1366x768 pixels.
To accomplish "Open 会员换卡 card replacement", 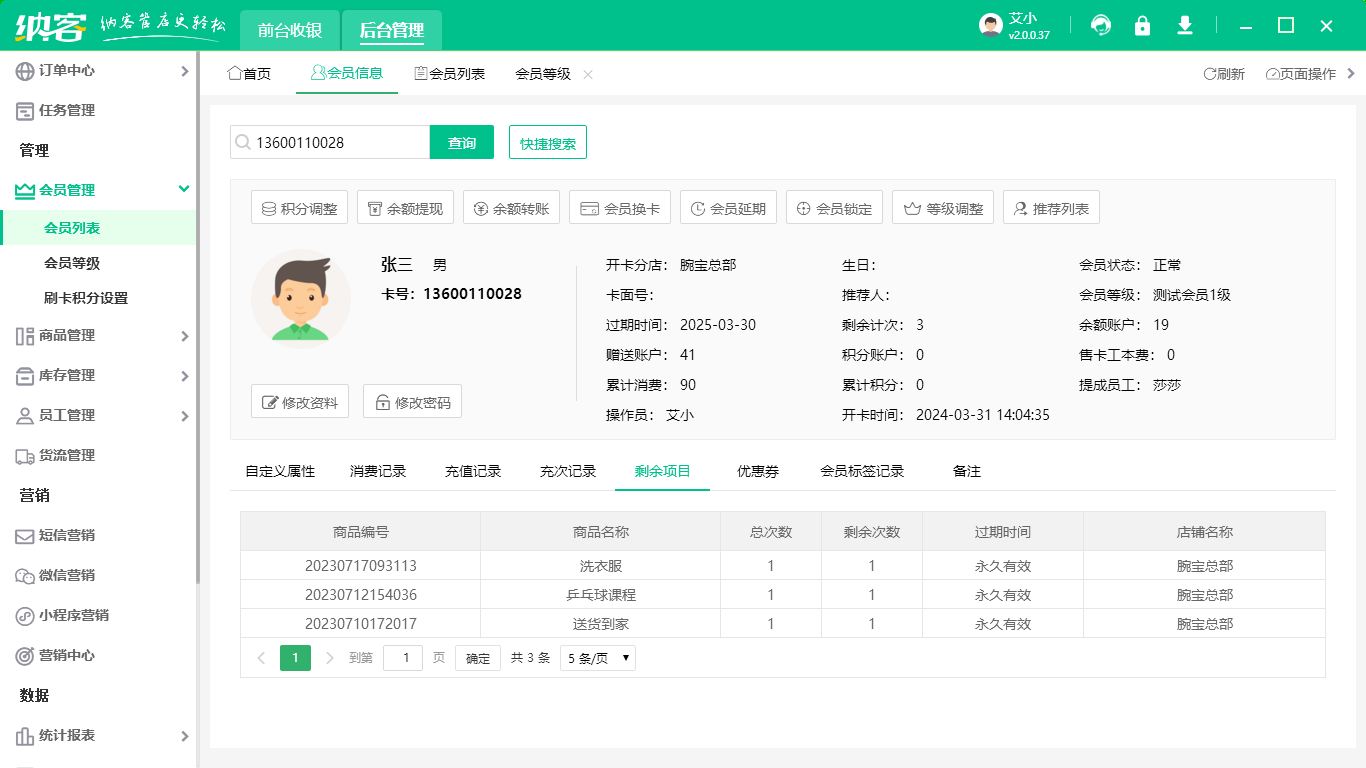I will coord(620,209).
